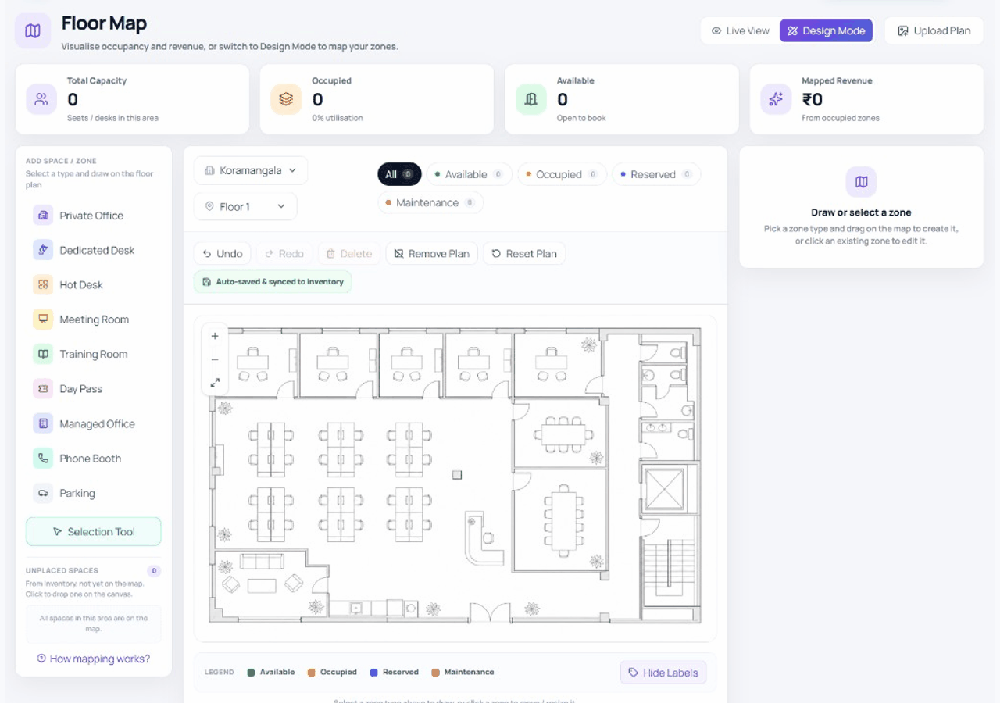Click the Reserved legend color swatch

coord(374,672)
